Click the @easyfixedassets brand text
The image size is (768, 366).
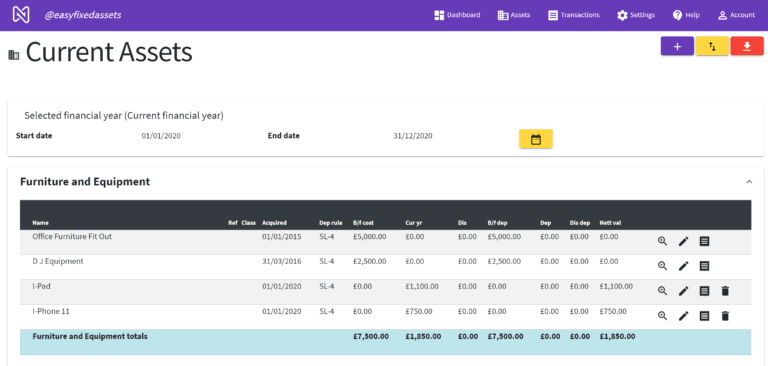[83, 15]
